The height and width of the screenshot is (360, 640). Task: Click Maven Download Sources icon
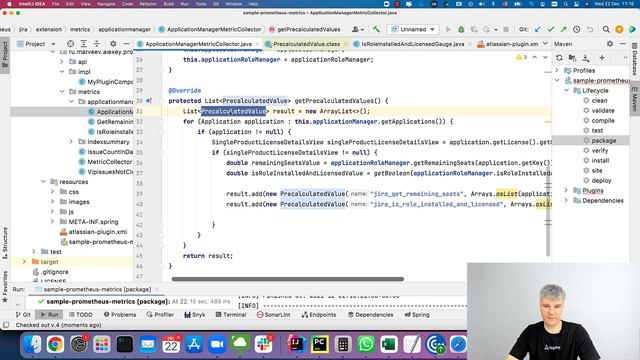(586, 58)
